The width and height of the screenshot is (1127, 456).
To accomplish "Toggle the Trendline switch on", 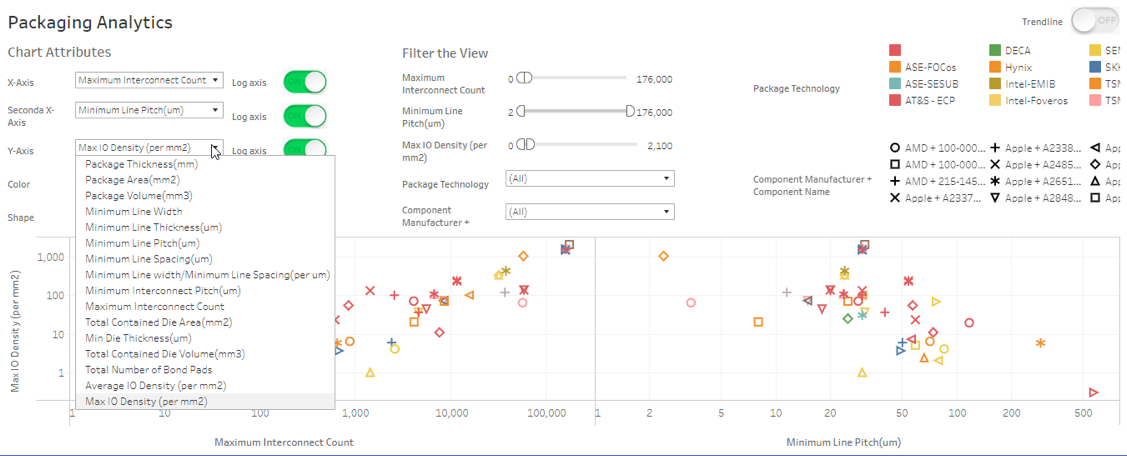I will tap(1094, 20).
